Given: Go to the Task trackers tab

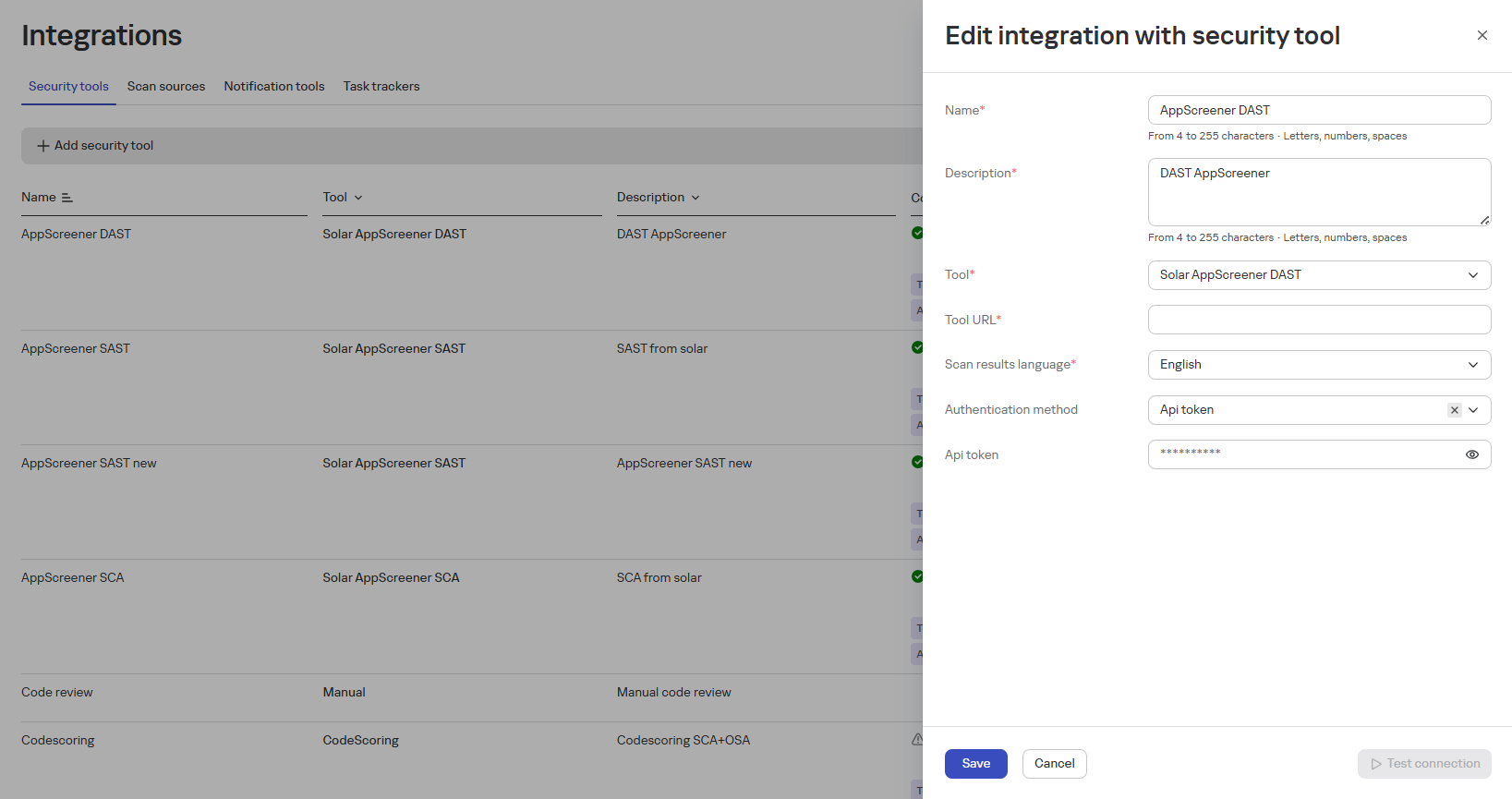Looking at the screenshot, I should [381, 86].
